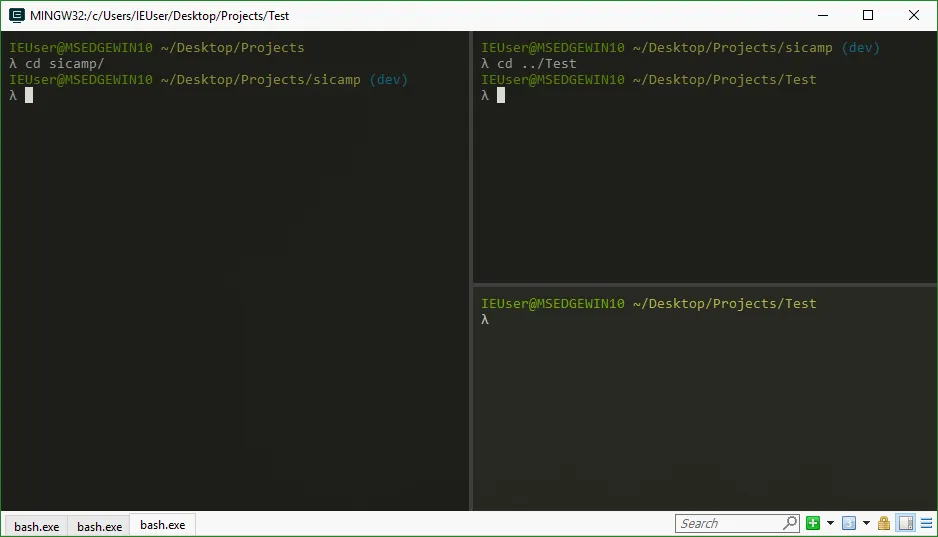
Task: Click the padlock icon in the toolbar
Action: pos(884,523)
